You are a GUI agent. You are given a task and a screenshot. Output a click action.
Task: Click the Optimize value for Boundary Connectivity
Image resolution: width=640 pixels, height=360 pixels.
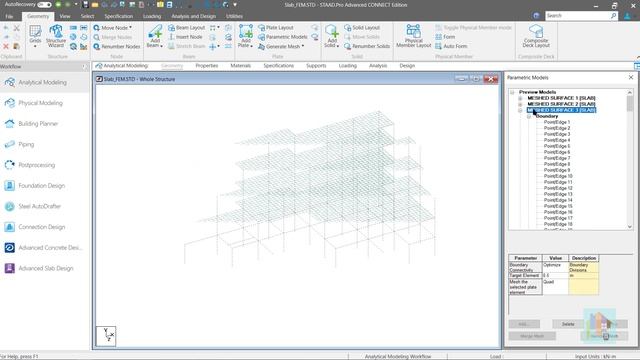click(x=555, y=267)
